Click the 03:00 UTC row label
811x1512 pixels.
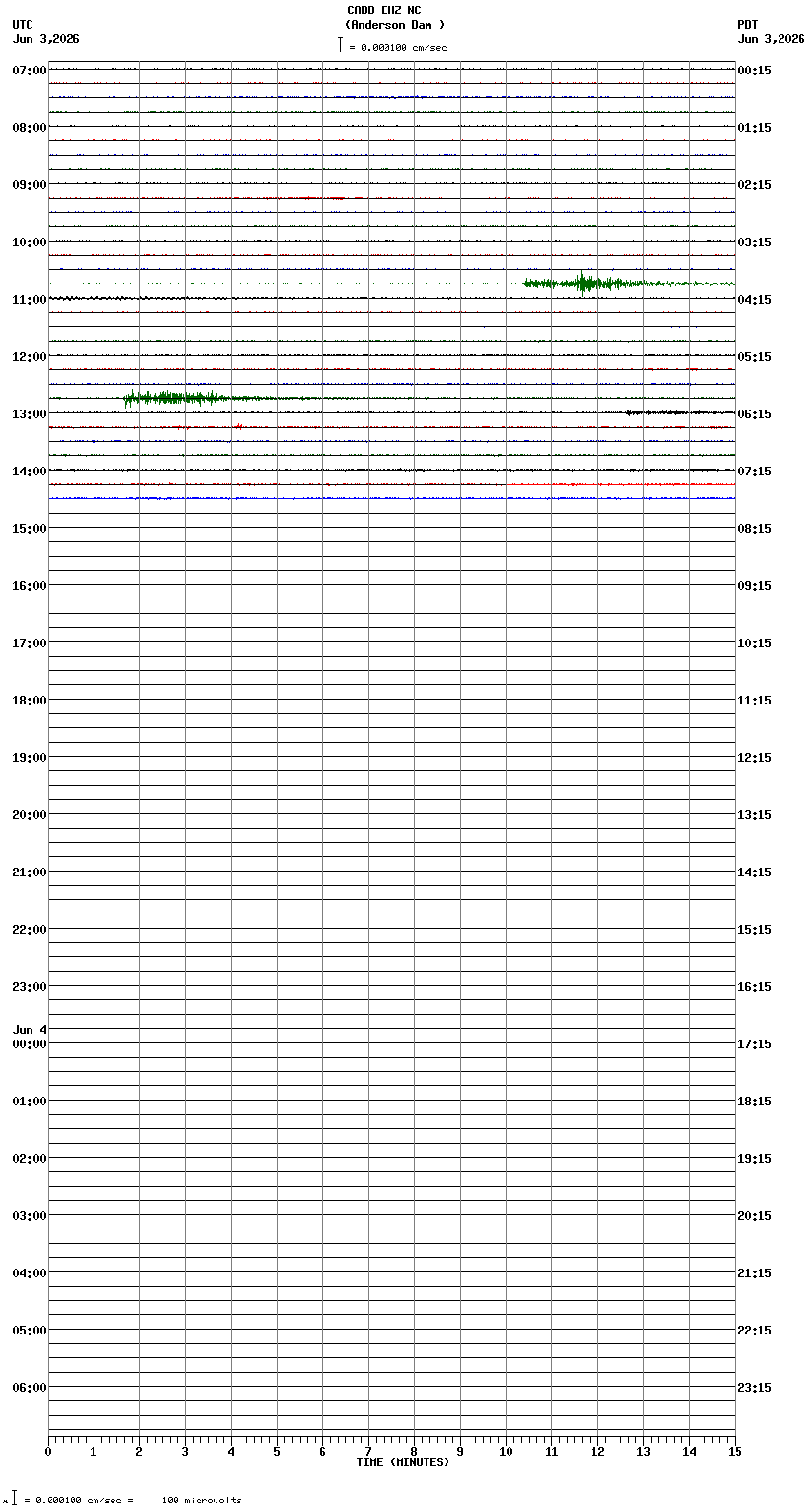(x=30, y=1216)
